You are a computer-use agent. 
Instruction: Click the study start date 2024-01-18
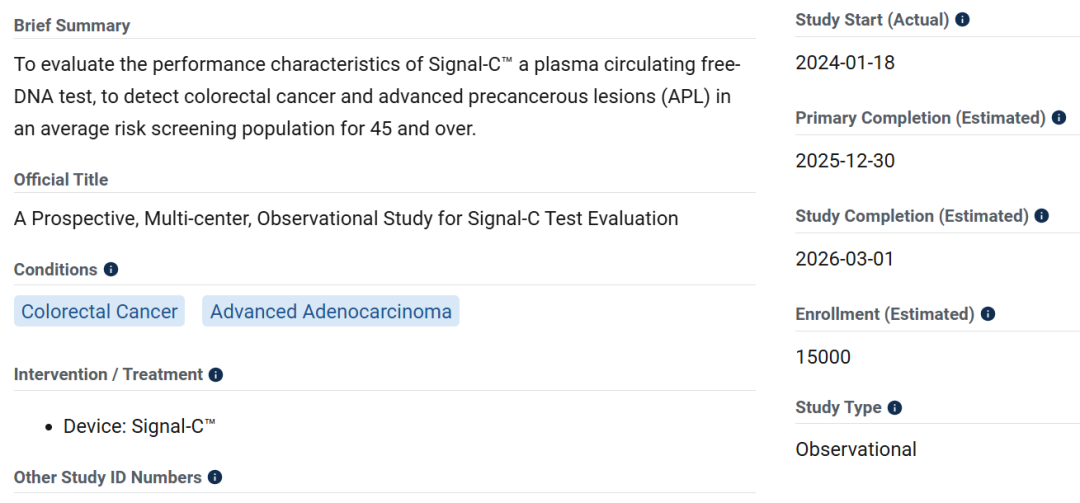[844, 63]
